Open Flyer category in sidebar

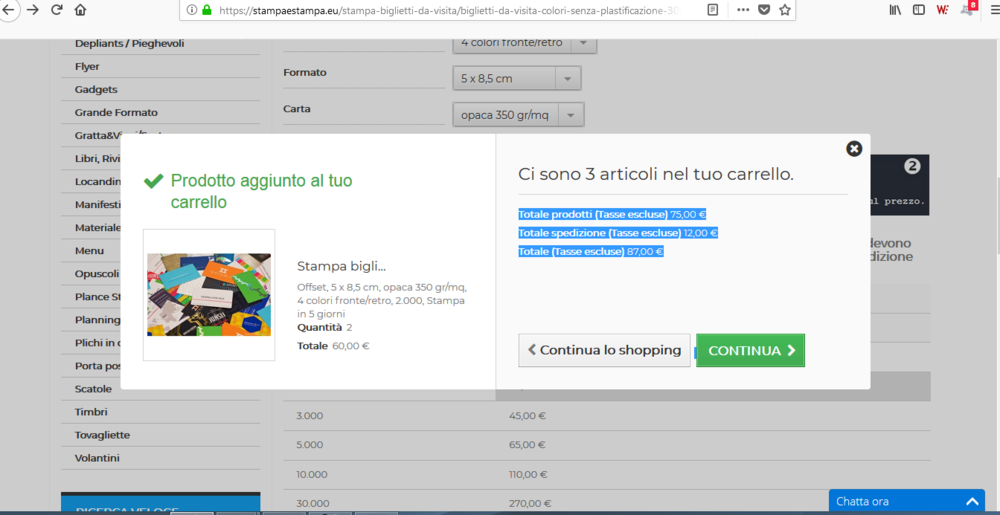[87, 66]
